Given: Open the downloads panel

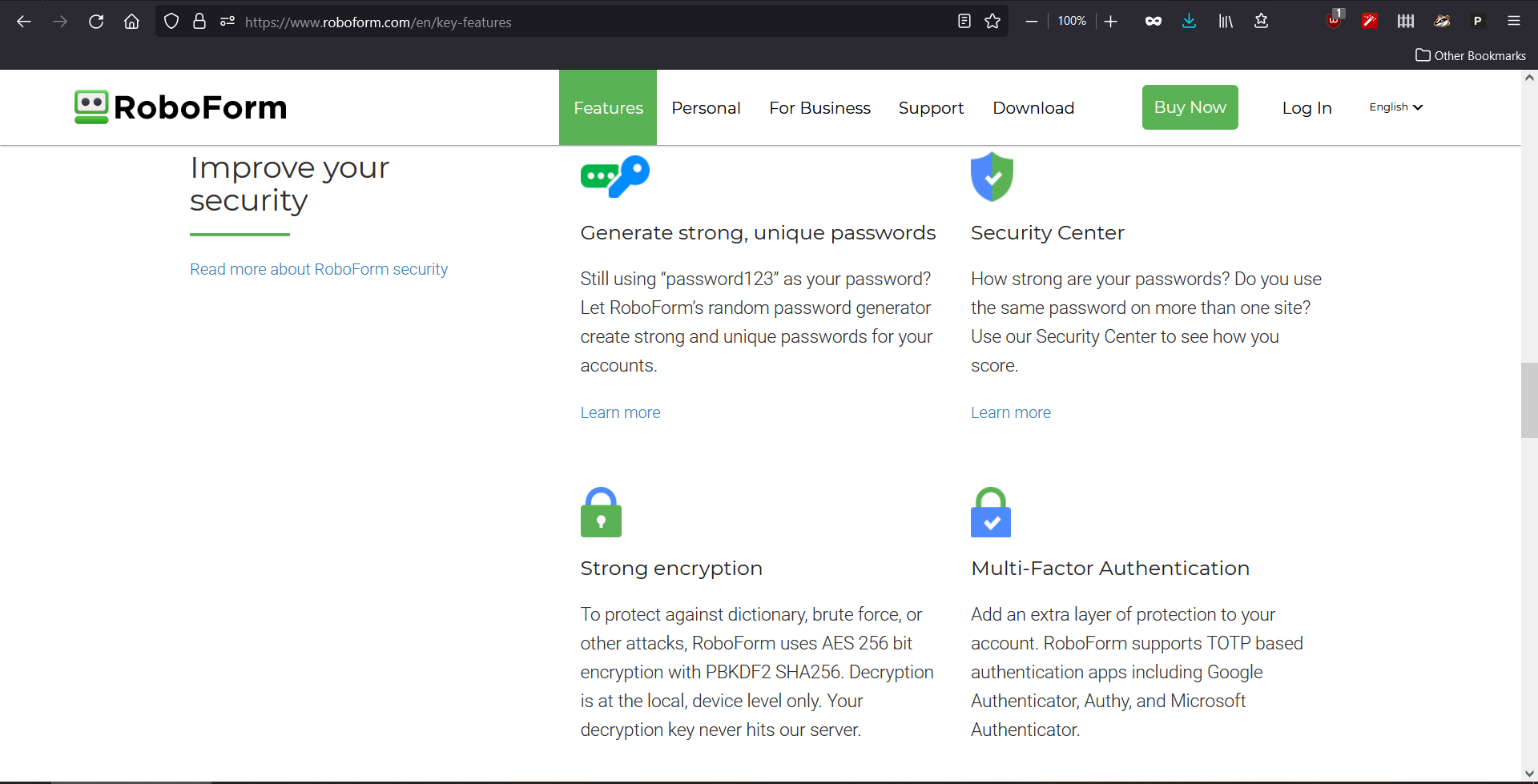Looking at the screenshot, I should pos(1189,22).
